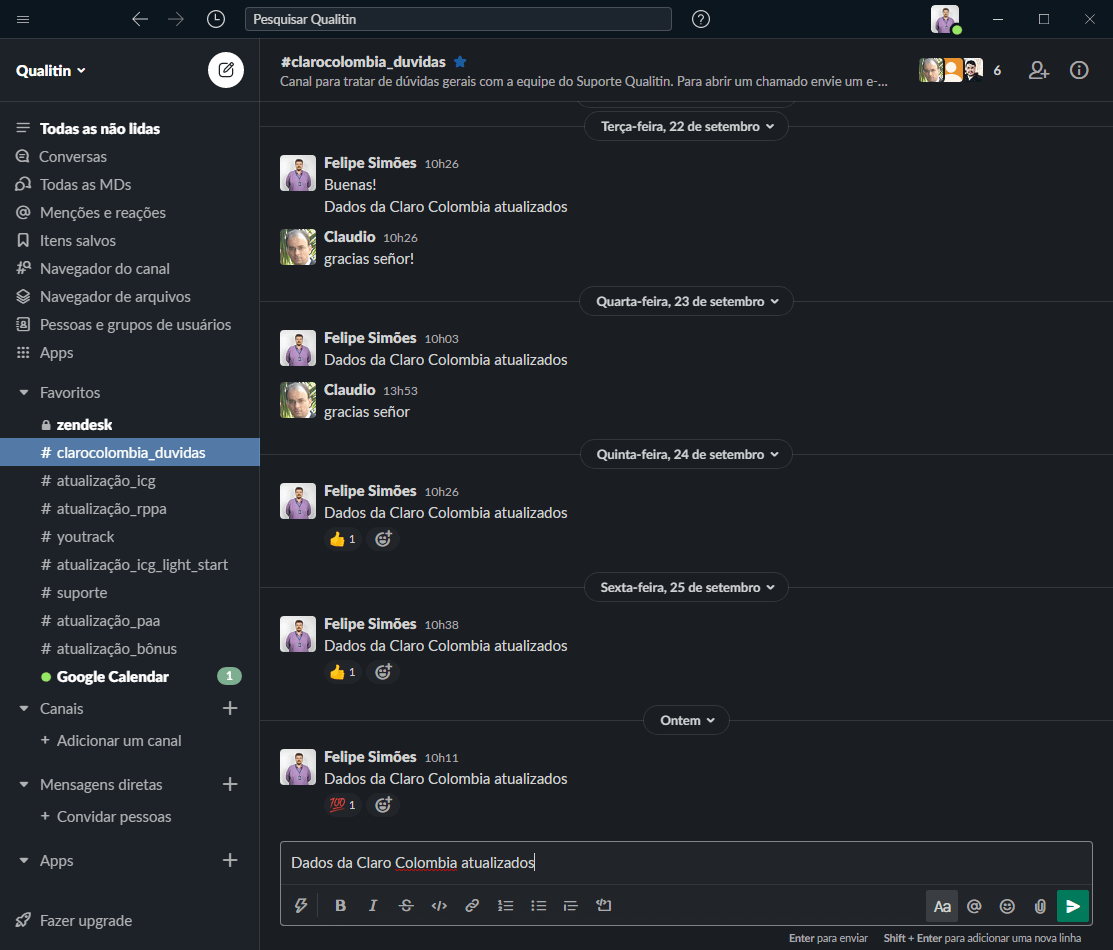Add people to the channel
This screenshot has width=1113, height=950.
[x=1038, y=70]
